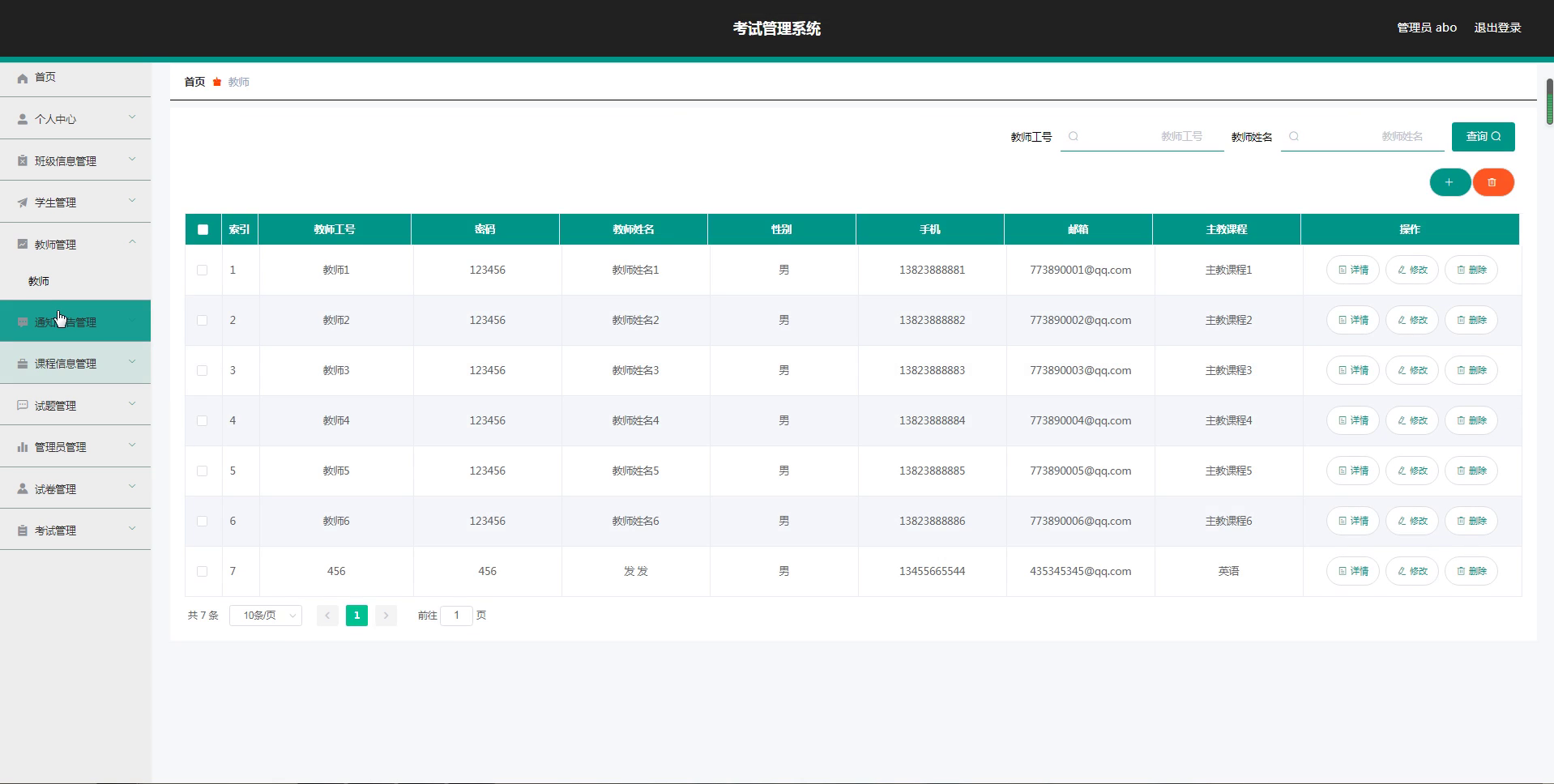The image size is (1554, 784).
Task: Click the green plus add-teacher button
Action: 1449,182
